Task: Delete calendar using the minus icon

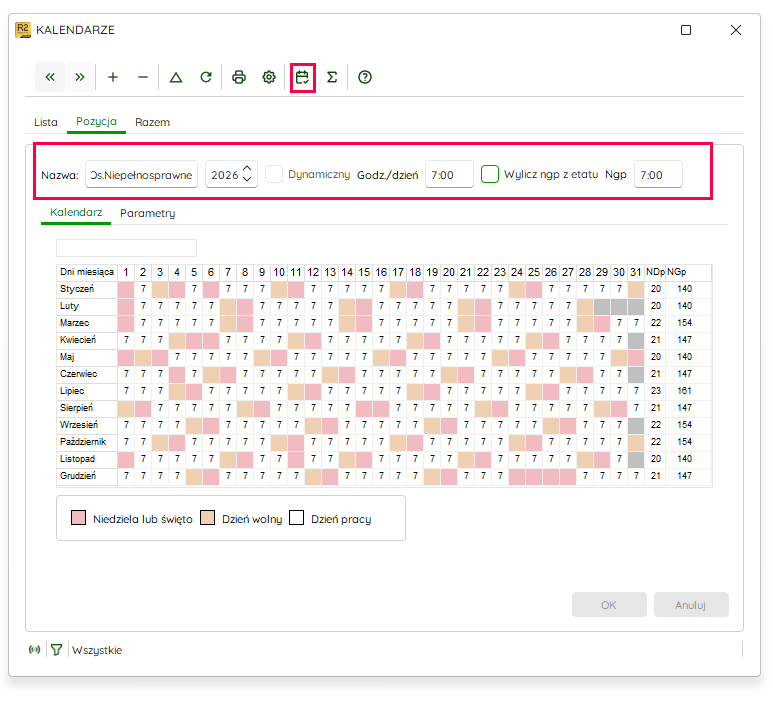Action: [143, 77]
